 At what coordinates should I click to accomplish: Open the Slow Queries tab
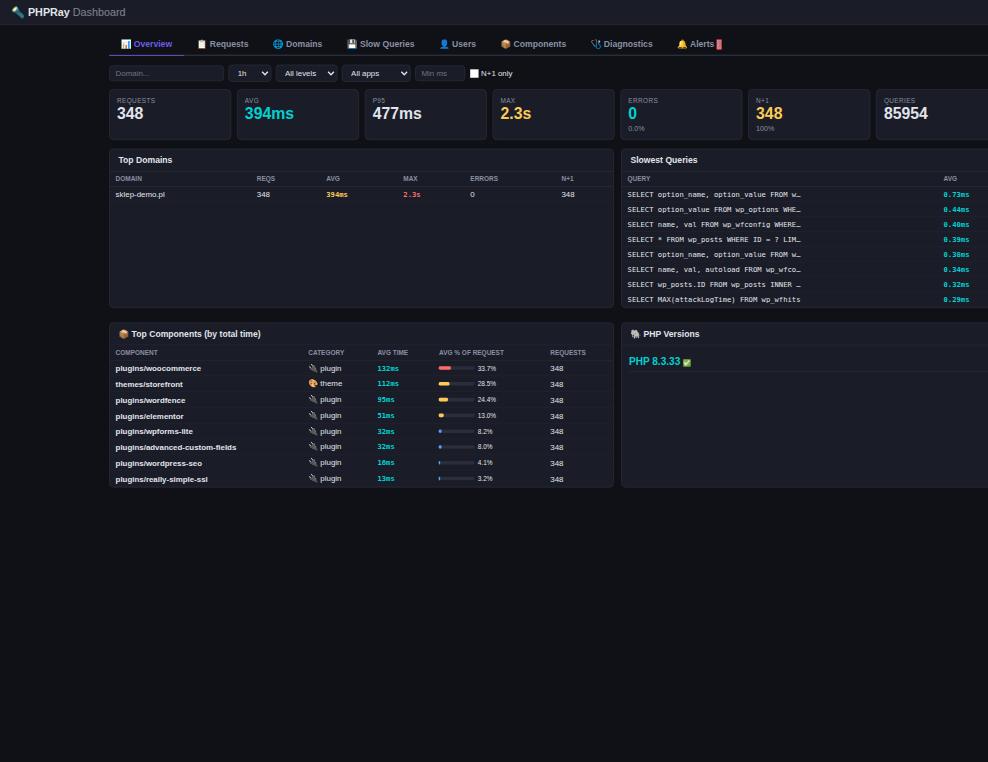click(x=381, y=44)
